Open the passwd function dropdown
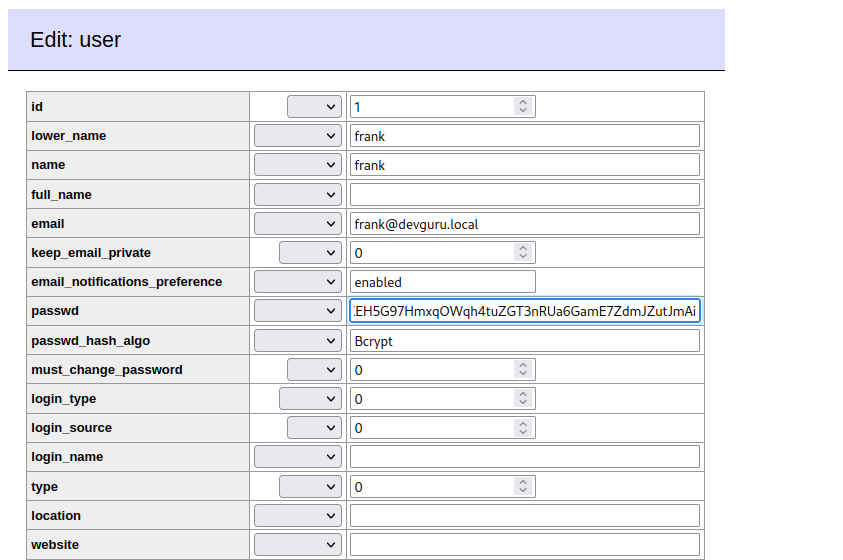This screenshot has height=560, width=843. (x=298, y=311)
